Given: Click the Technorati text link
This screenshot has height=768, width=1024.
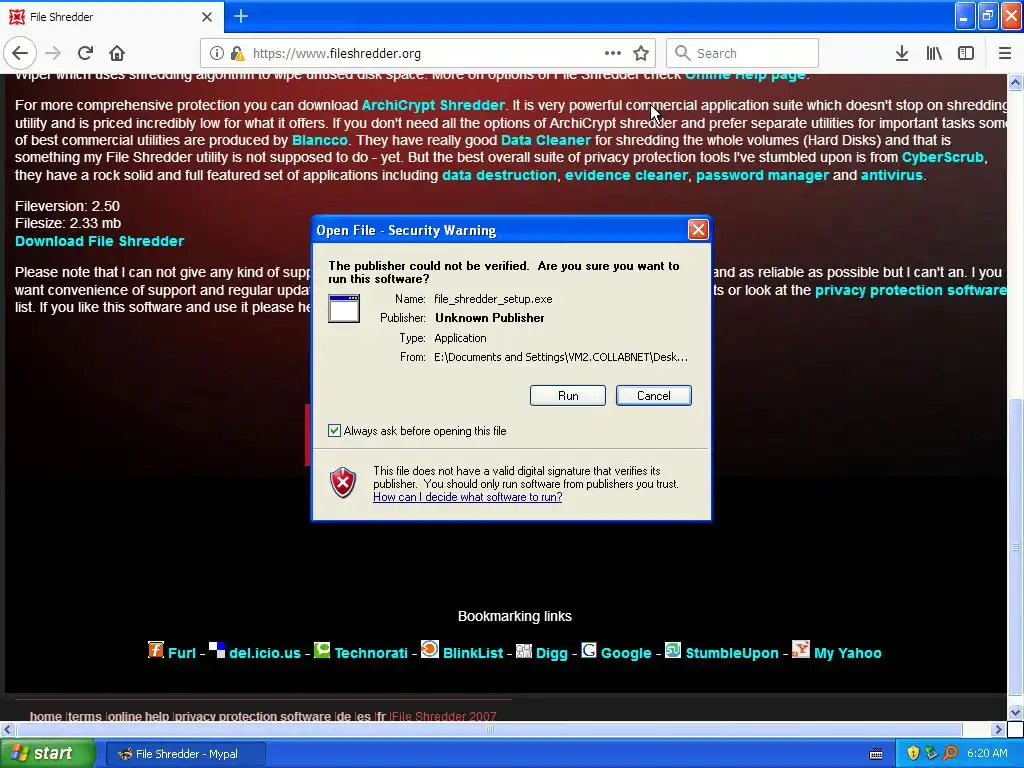Looking at the screenshot, I should coord(371,653).
